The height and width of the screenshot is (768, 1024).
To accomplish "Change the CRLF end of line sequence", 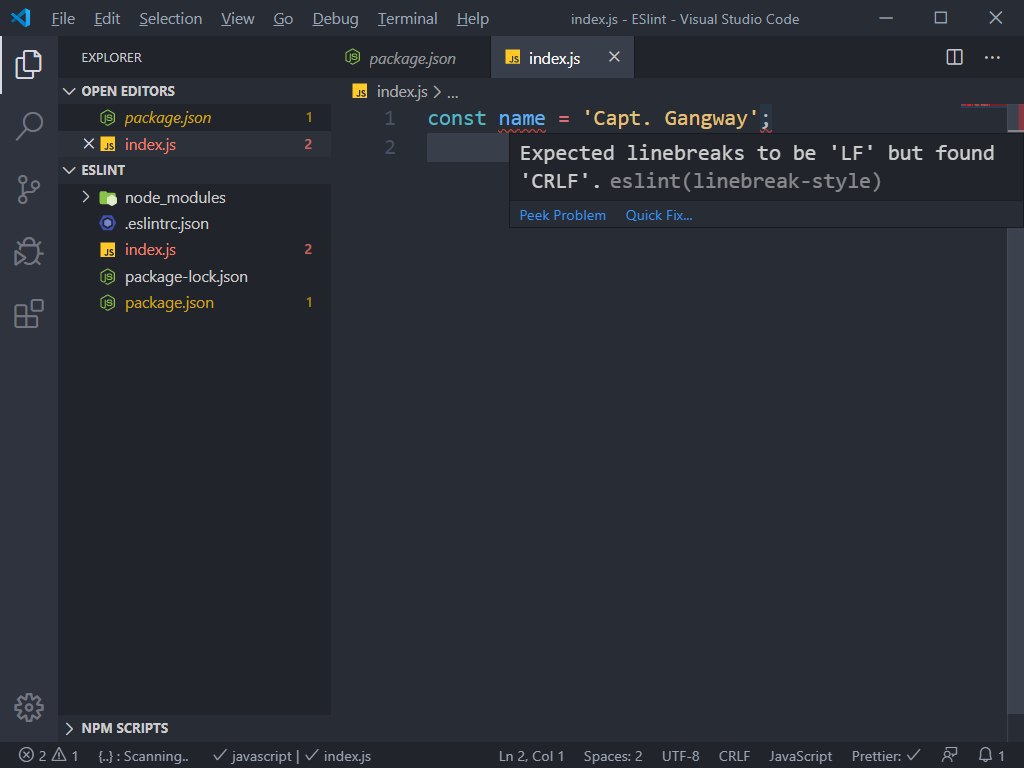I will pos(734,756).
